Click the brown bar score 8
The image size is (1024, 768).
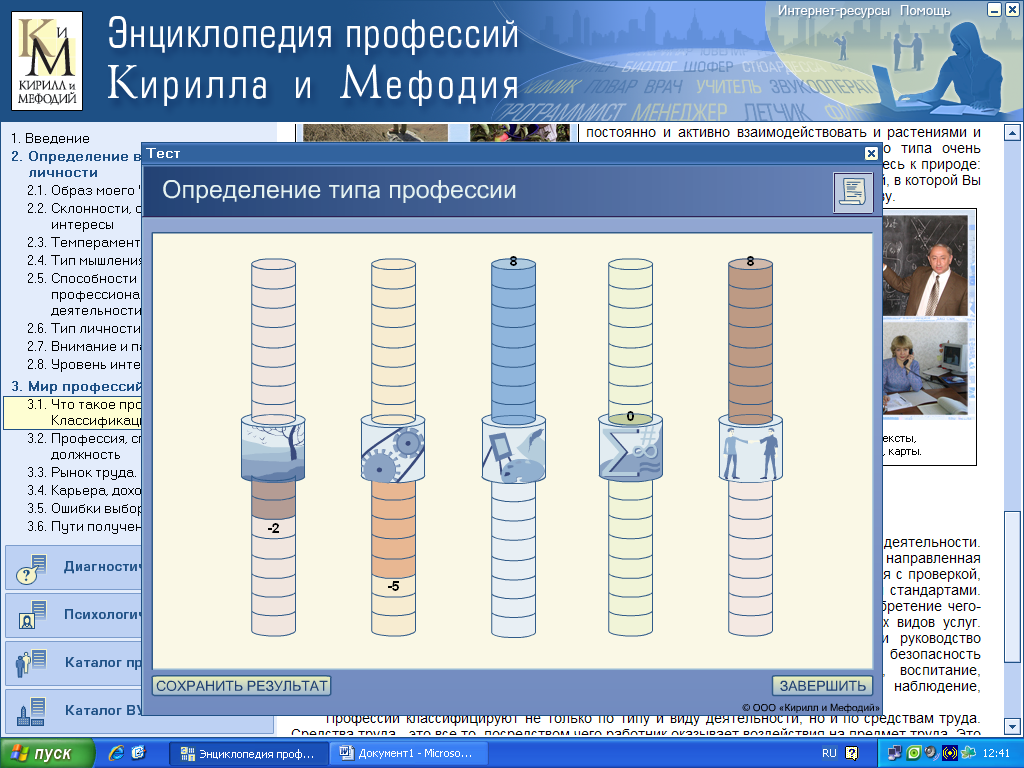click(x=750, y=261)
